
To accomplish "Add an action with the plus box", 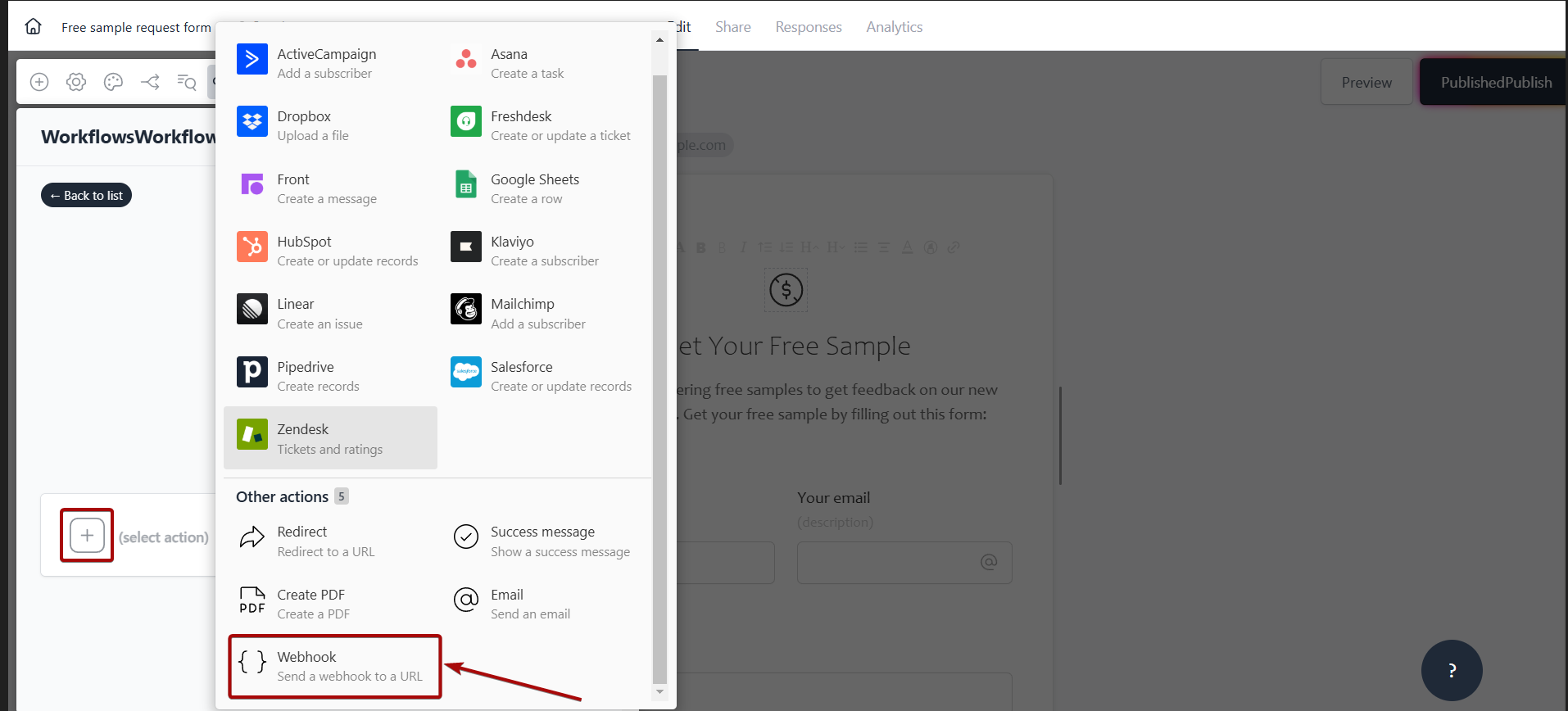I will [87, 536].
